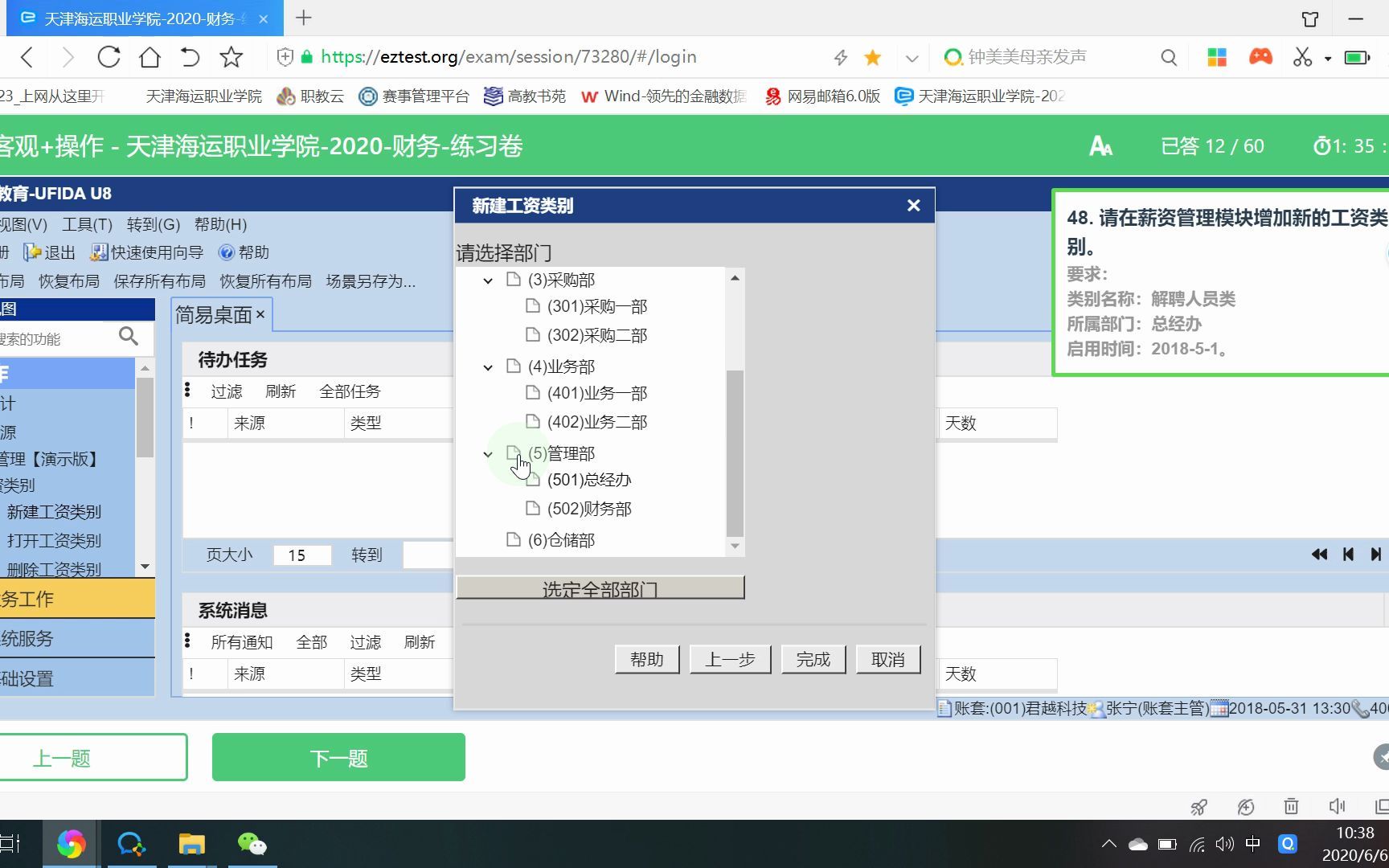Click the skin shirt icon in title bar
The height and width of the screenshot is (868, 1389).
(1310, 18)
